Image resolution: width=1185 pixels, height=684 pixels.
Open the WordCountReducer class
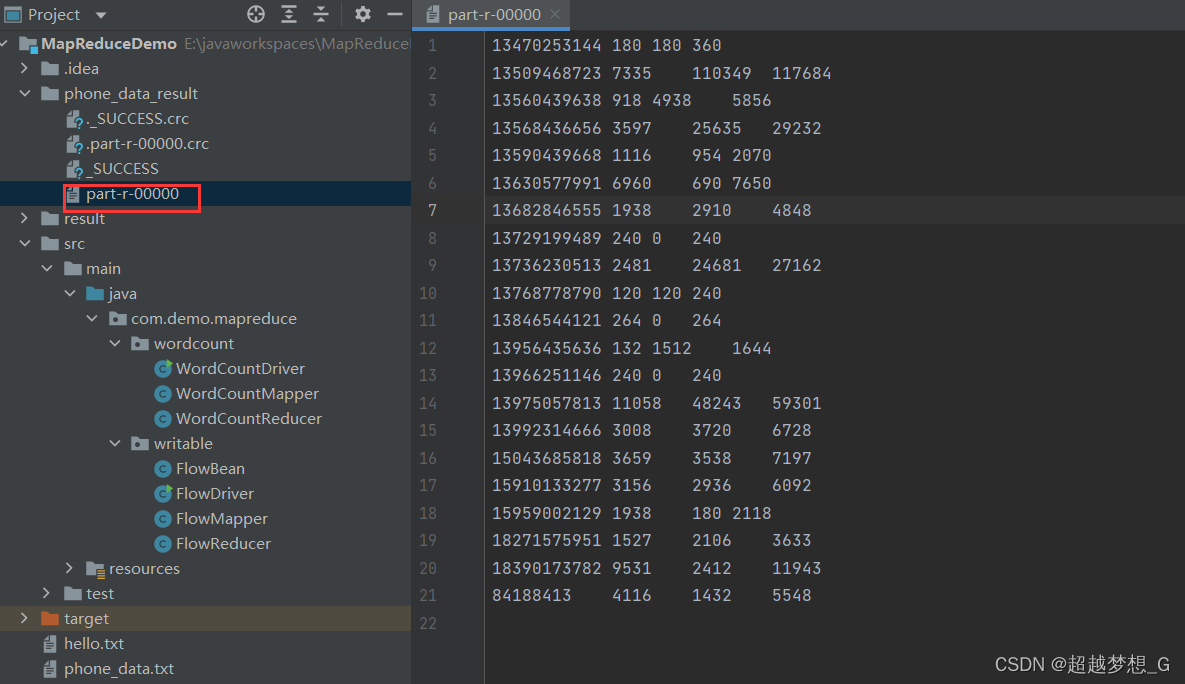[249, 418]
